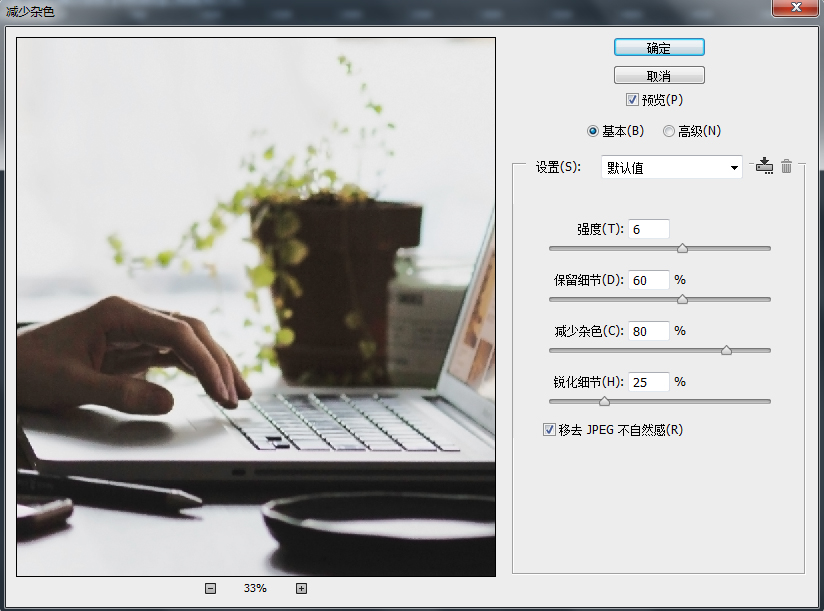This screenshot has height=611, width=824.
Task: Select the 基本 (Basic) radio button
Action: (x=594, y=131)
